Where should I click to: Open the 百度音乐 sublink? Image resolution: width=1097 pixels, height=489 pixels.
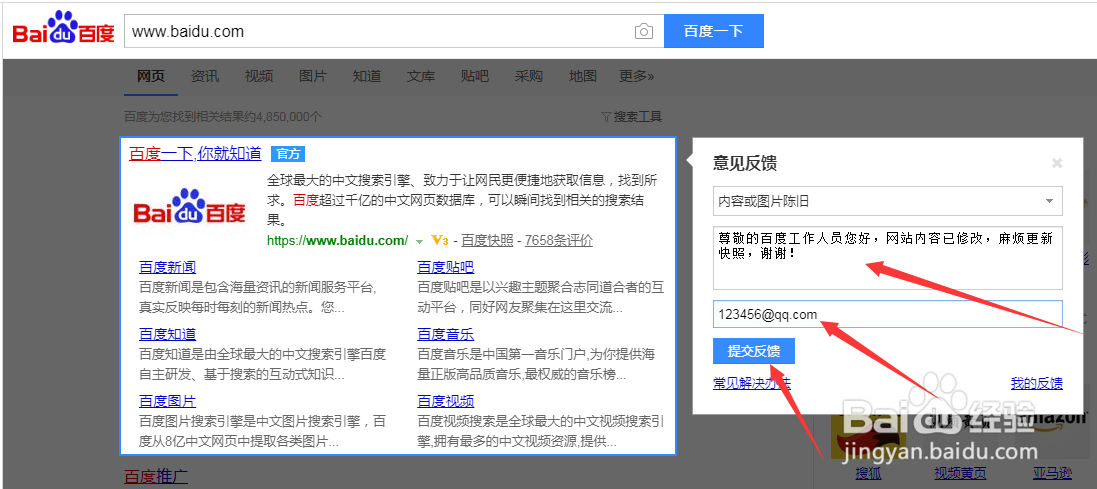[446, 334]
